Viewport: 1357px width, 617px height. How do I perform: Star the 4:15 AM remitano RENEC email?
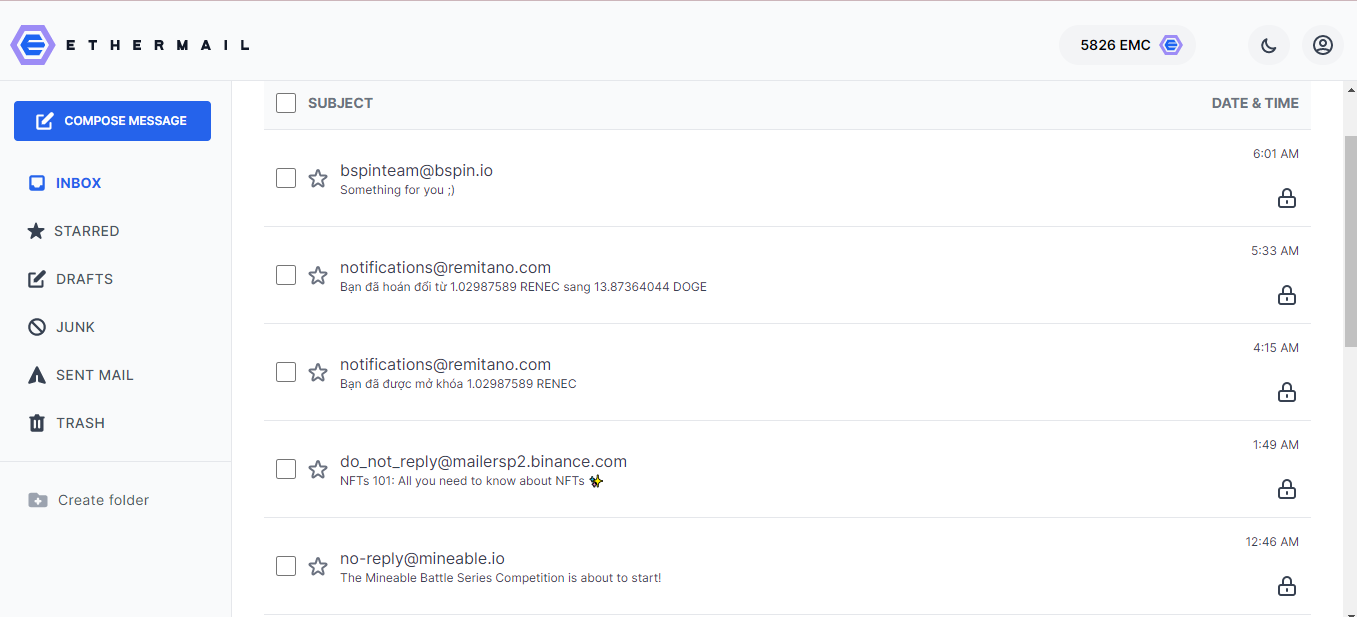click(x=318, y=372)
